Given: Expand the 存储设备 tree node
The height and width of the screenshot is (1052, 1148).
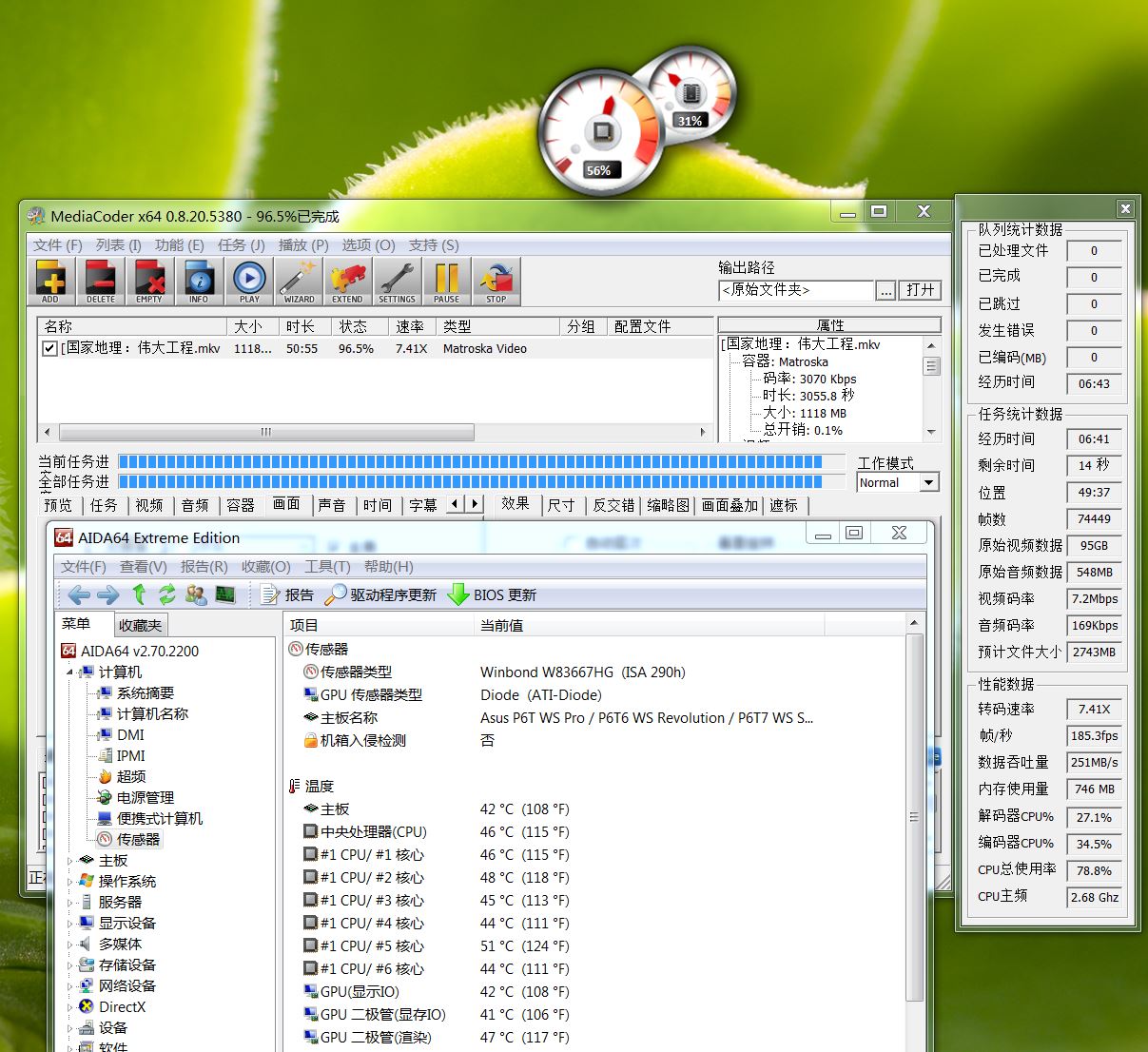Looking at the screenshot, I should [69, 965].
